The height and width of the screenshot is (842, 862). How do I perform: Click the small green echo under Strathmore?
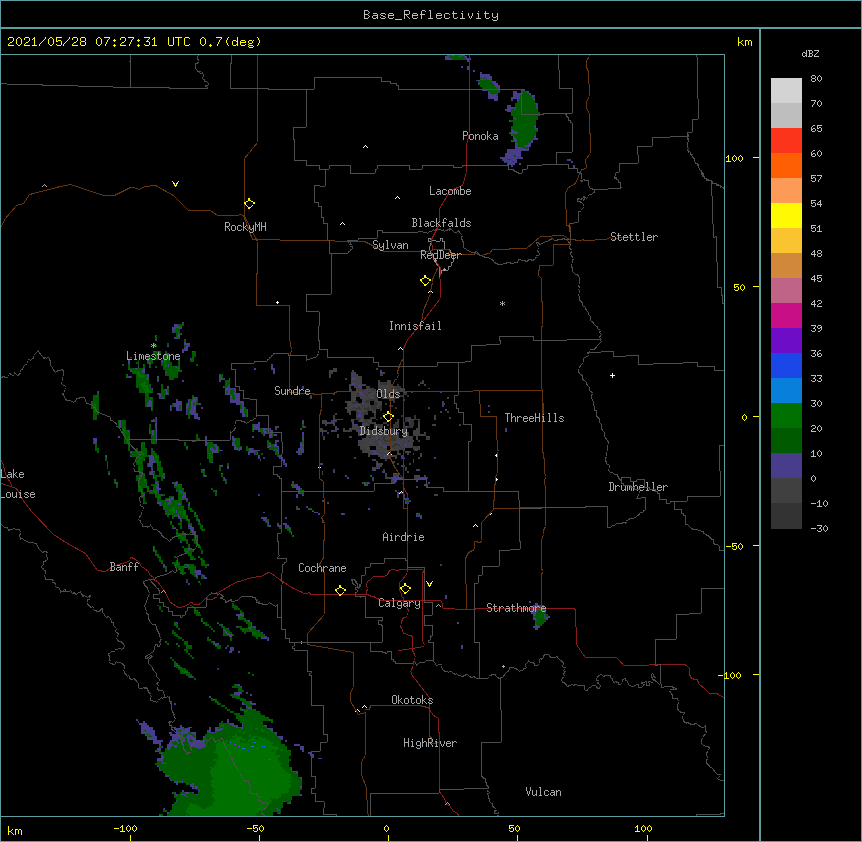tap(541, 619)
